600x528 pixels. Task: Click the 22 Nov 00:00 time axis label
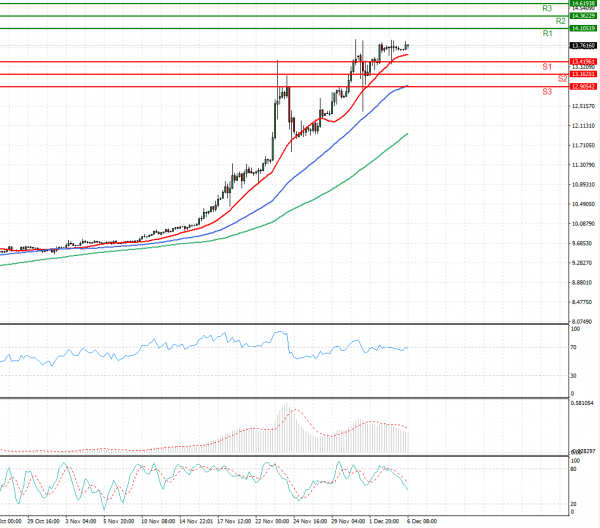(x=273, y=521)
